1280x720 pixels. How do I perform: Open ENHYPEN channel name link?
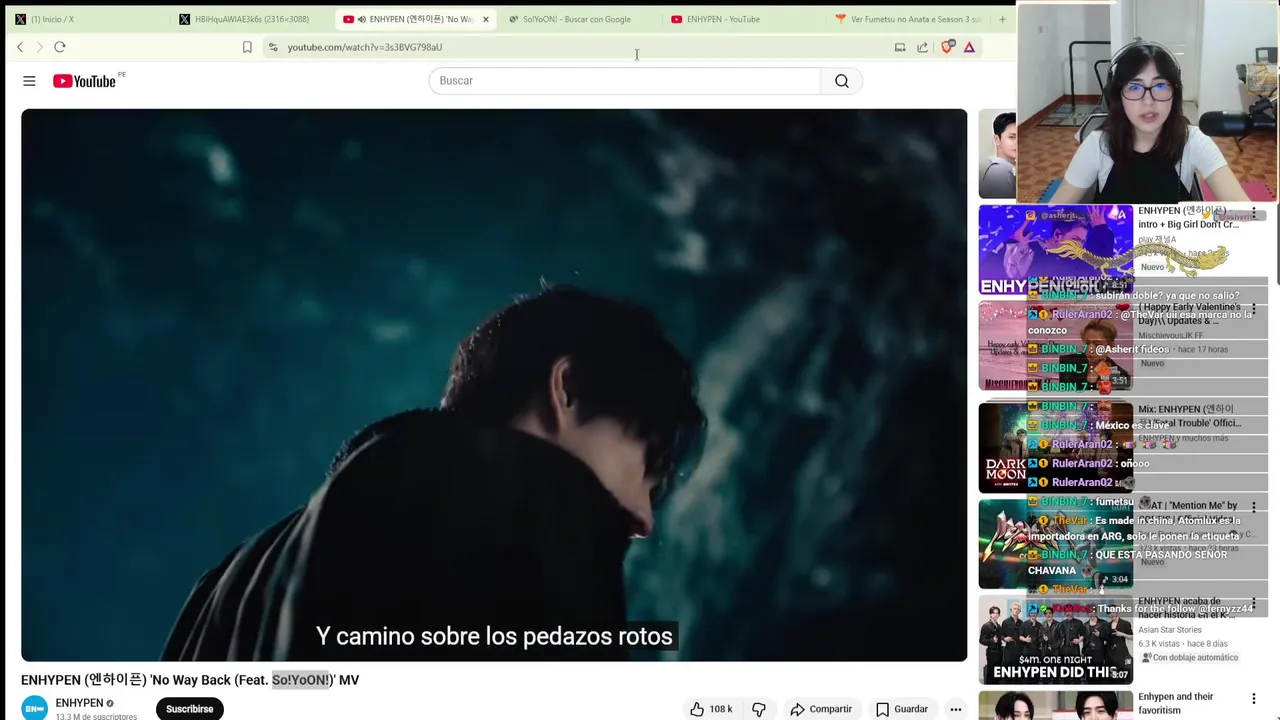click(x=79, y=703)
